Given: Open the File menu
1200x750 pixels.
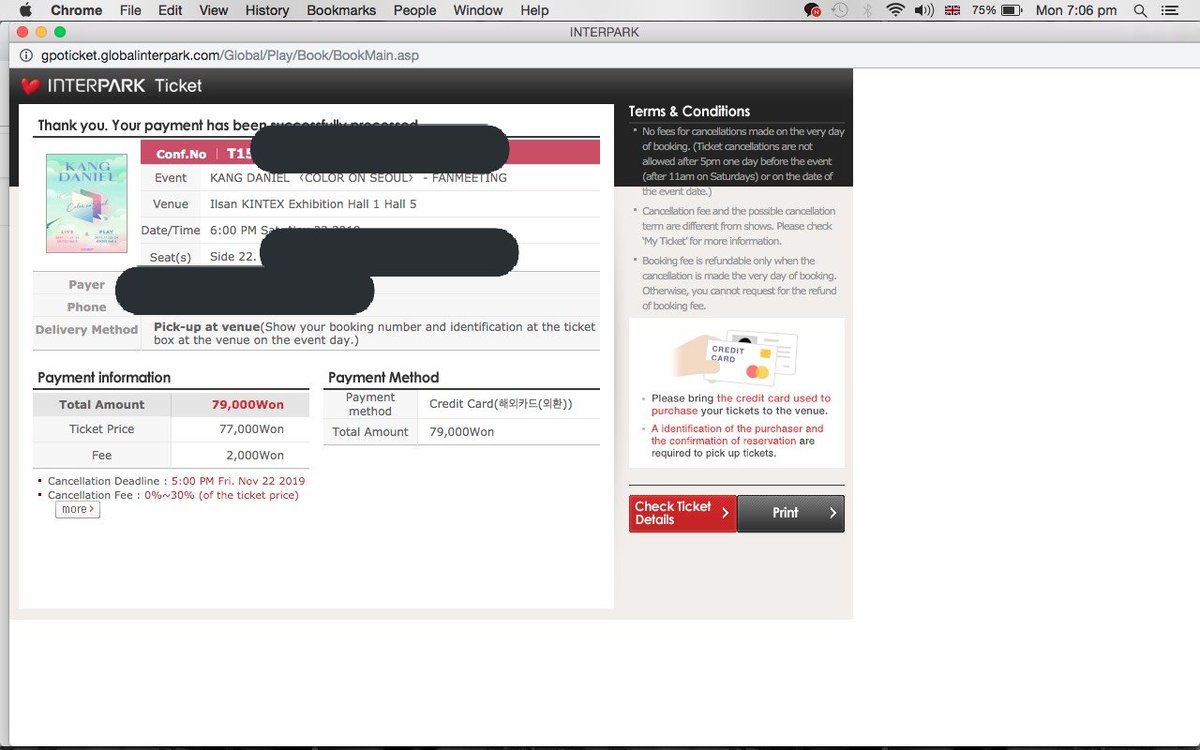Looking at the screenshot, I should click(x=130, y=10).
